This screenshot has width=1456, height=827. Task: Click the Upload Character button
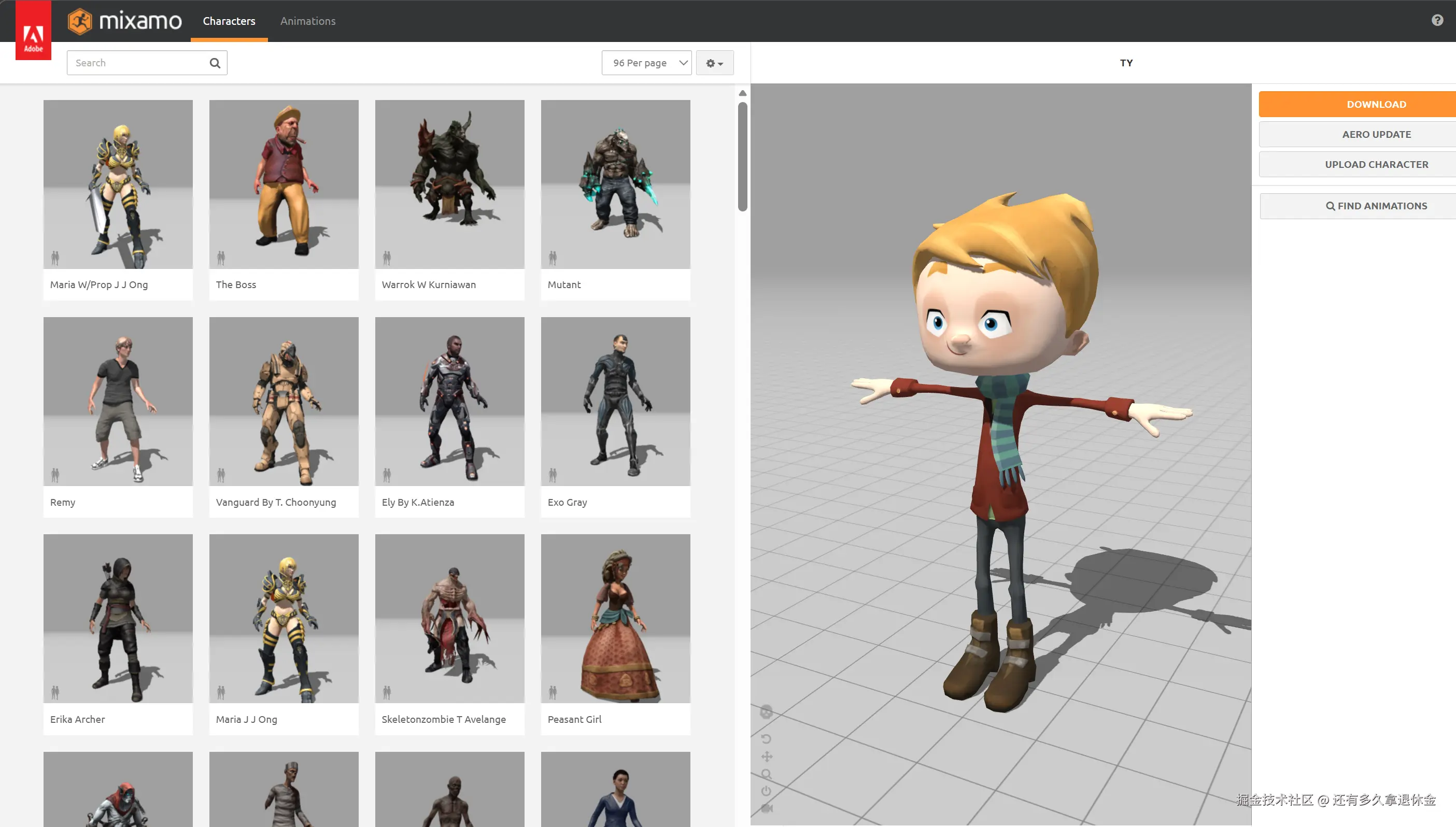1357,165
